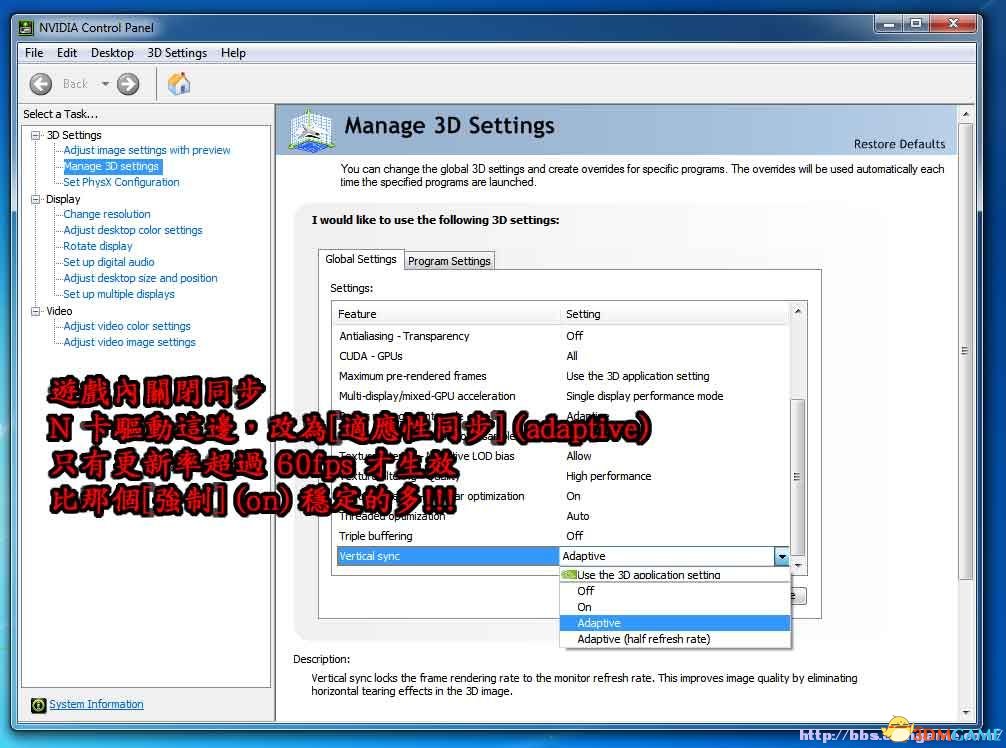Click the High performance setting value
Screen dimensions: 1006x748
(x=608, y=476)
